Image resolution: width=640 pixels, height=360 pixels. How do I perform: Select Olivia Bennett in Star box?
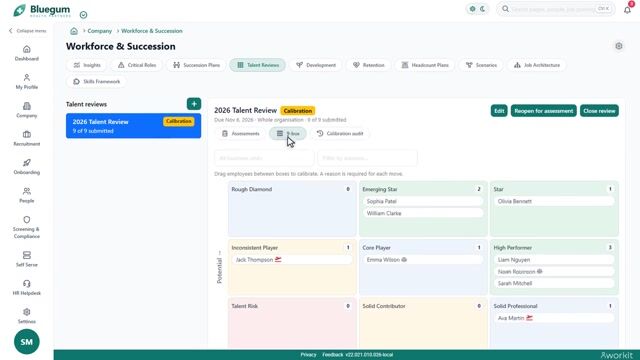[x=554, y=201]
